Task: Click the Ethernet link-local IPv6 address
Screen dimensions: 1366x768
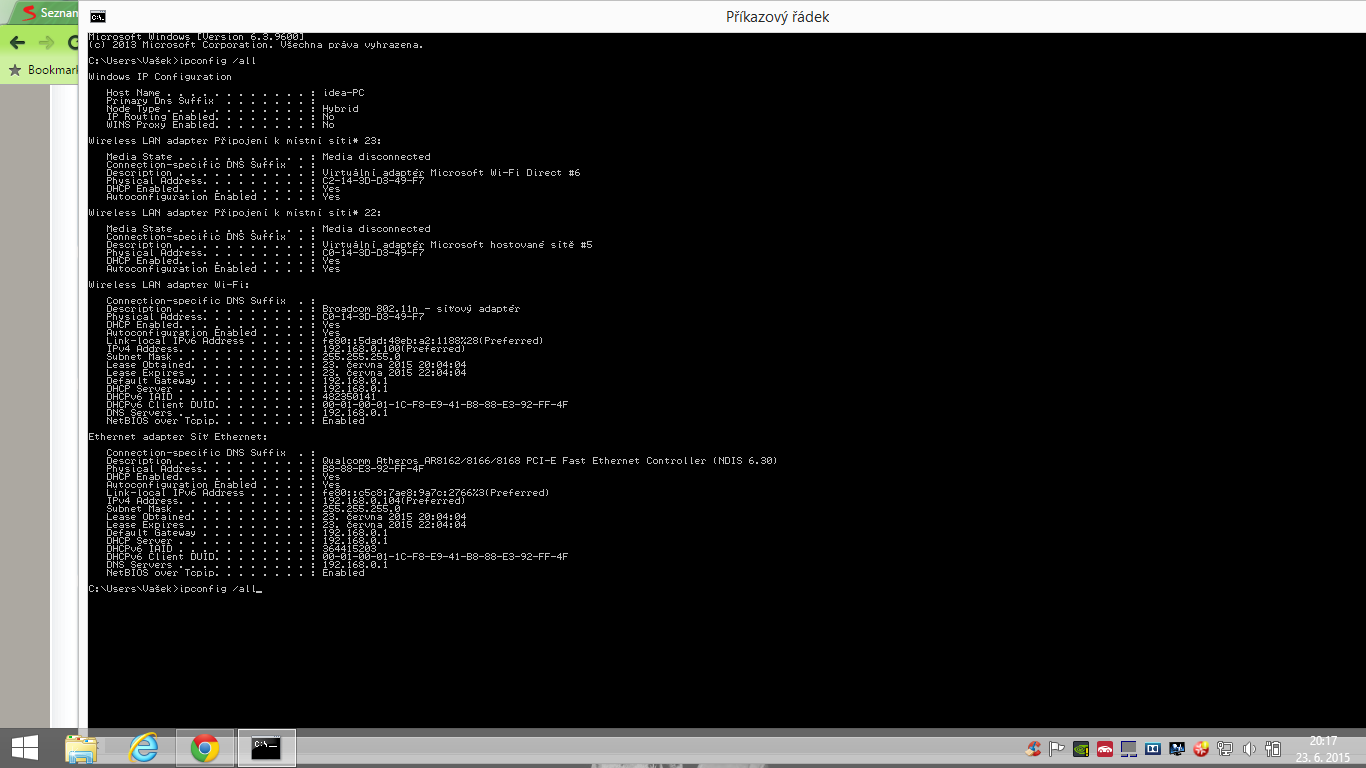Action: (x=436, y=493)
